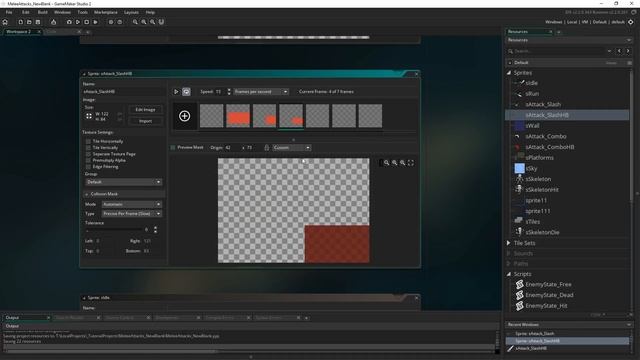Enable Tile Vertically checkbox
640x360 pixels.
click(88, 148)
